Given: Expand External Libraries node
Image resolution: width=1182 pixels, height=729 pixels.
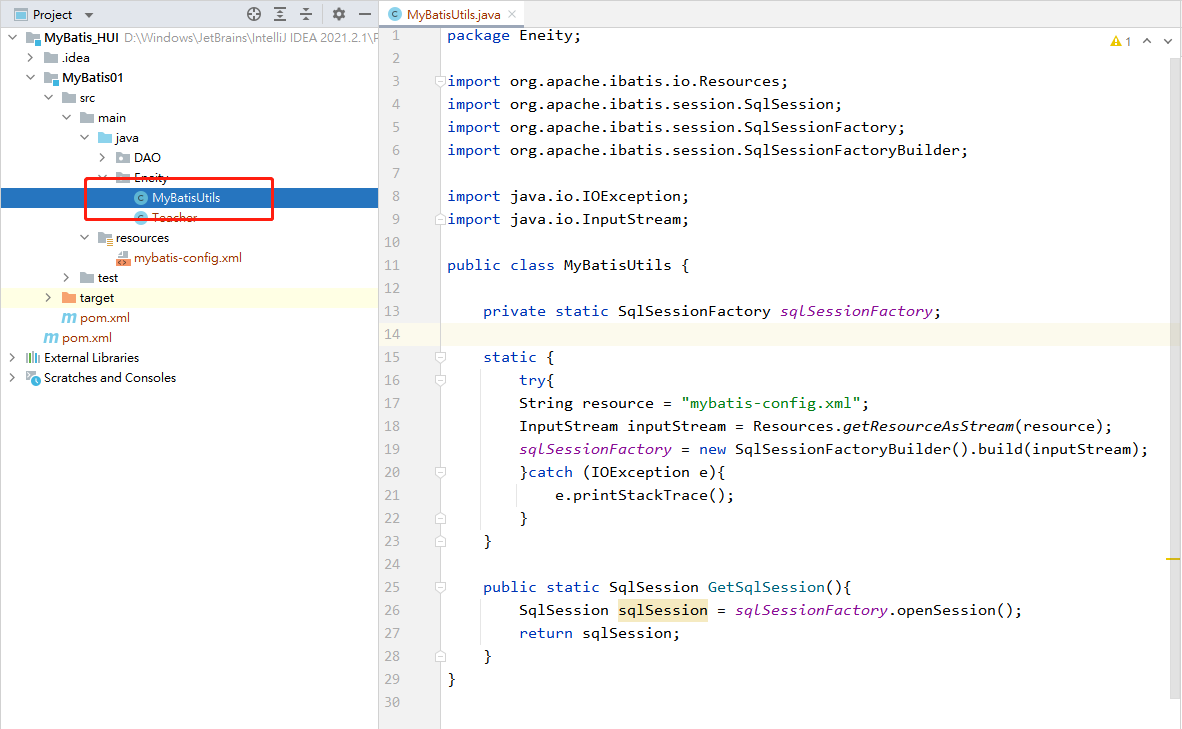Looking at the screenshot, I should 13,357.
